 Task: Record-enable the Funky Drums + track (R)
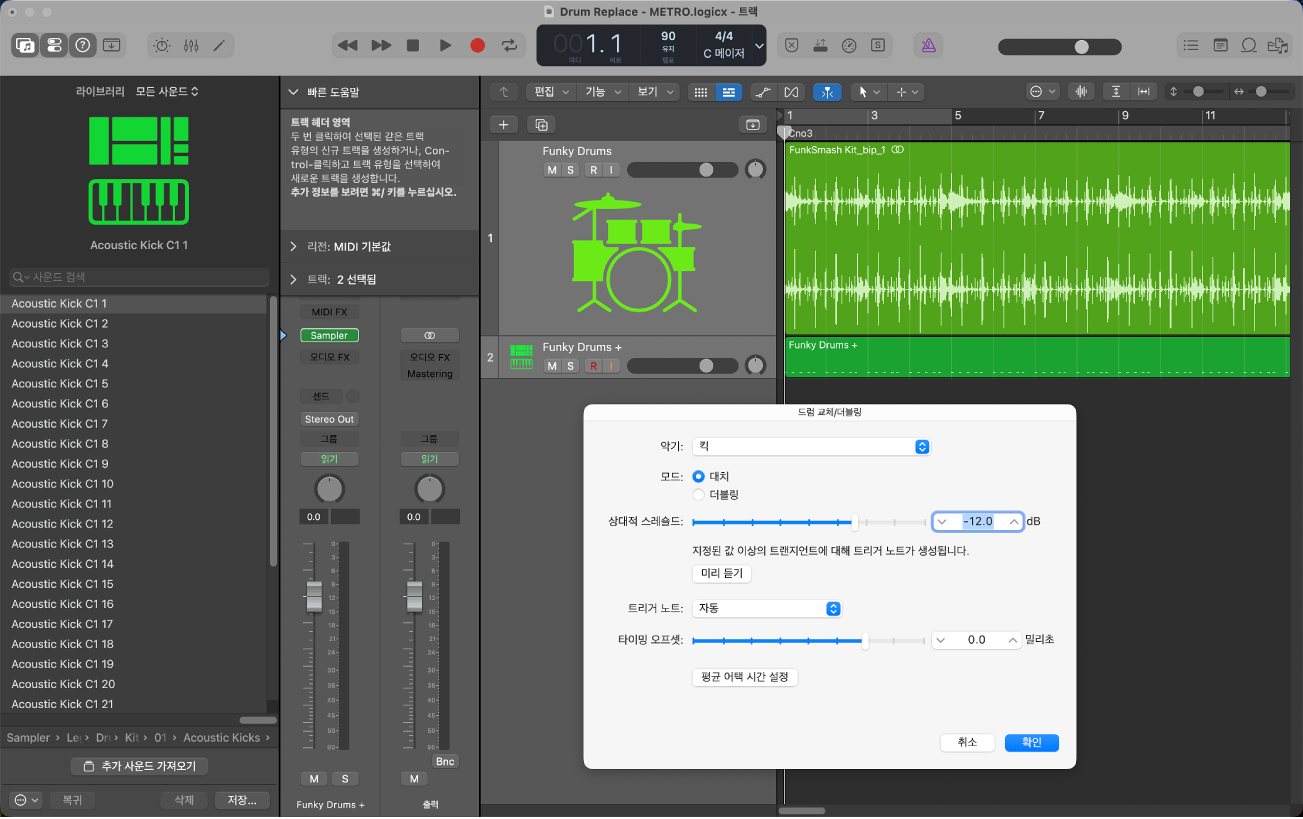[x=593, y=366]
